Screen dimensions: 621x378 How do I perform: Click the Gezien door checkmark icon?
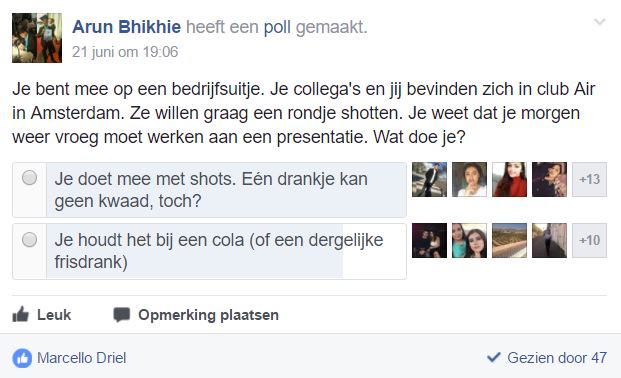click(x=493, y=357)
